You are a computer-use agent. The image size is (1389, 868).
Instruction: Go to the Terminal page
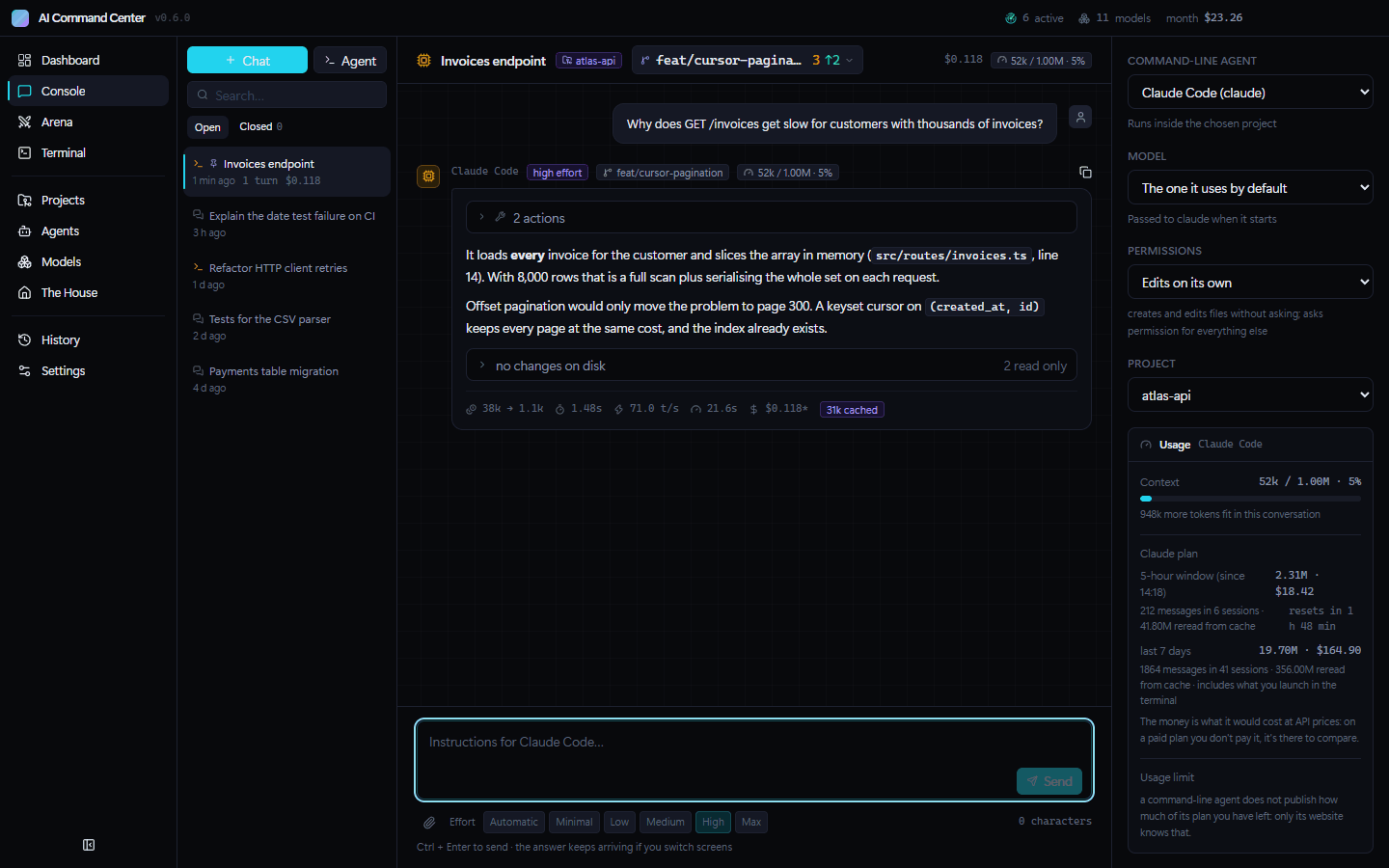88,152
